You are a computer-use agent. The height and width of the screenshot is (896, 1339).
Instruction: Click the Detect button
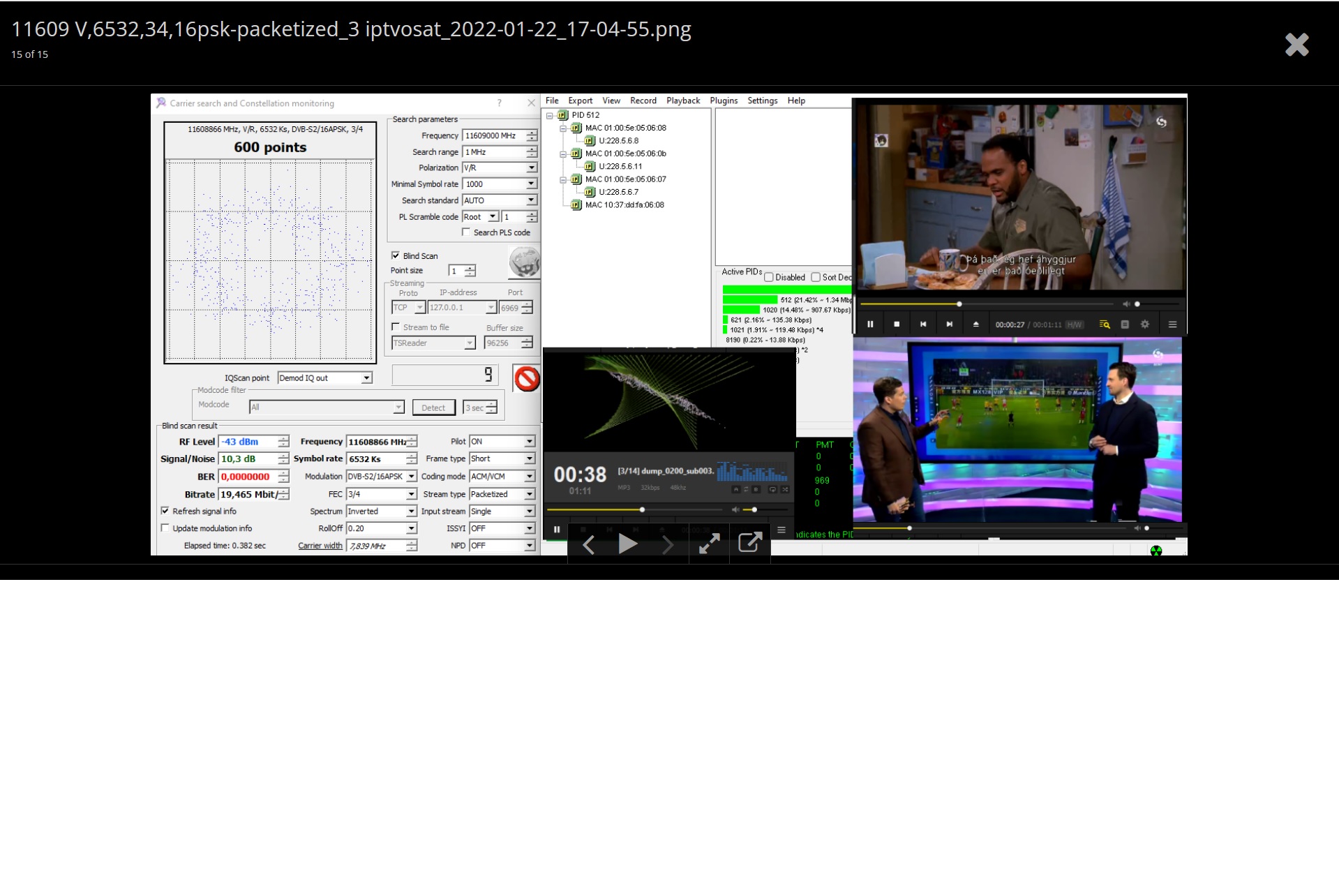[433, 408]
